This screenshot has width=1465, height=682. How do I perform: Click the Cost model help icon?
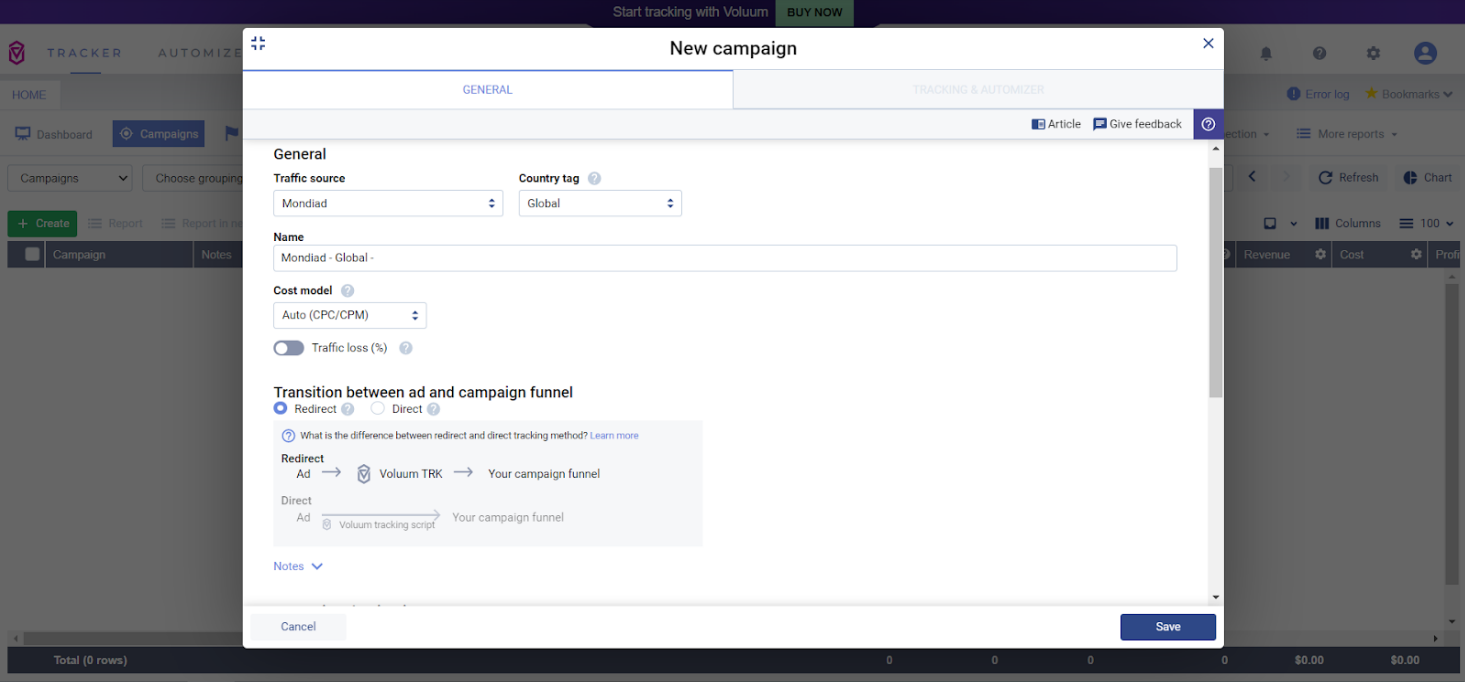click(347, 291)
